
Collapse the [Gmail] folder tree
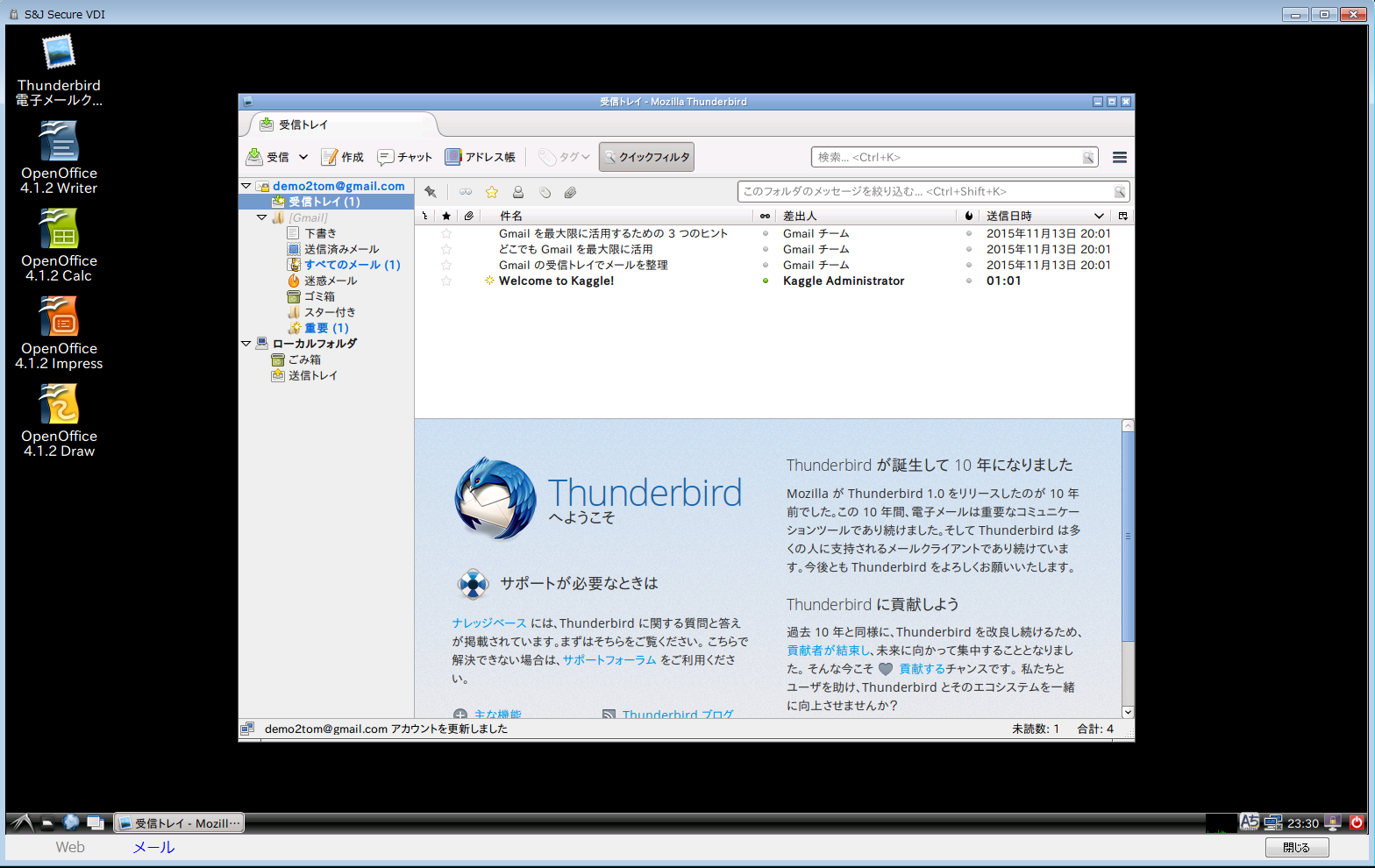tap(262, 217)
